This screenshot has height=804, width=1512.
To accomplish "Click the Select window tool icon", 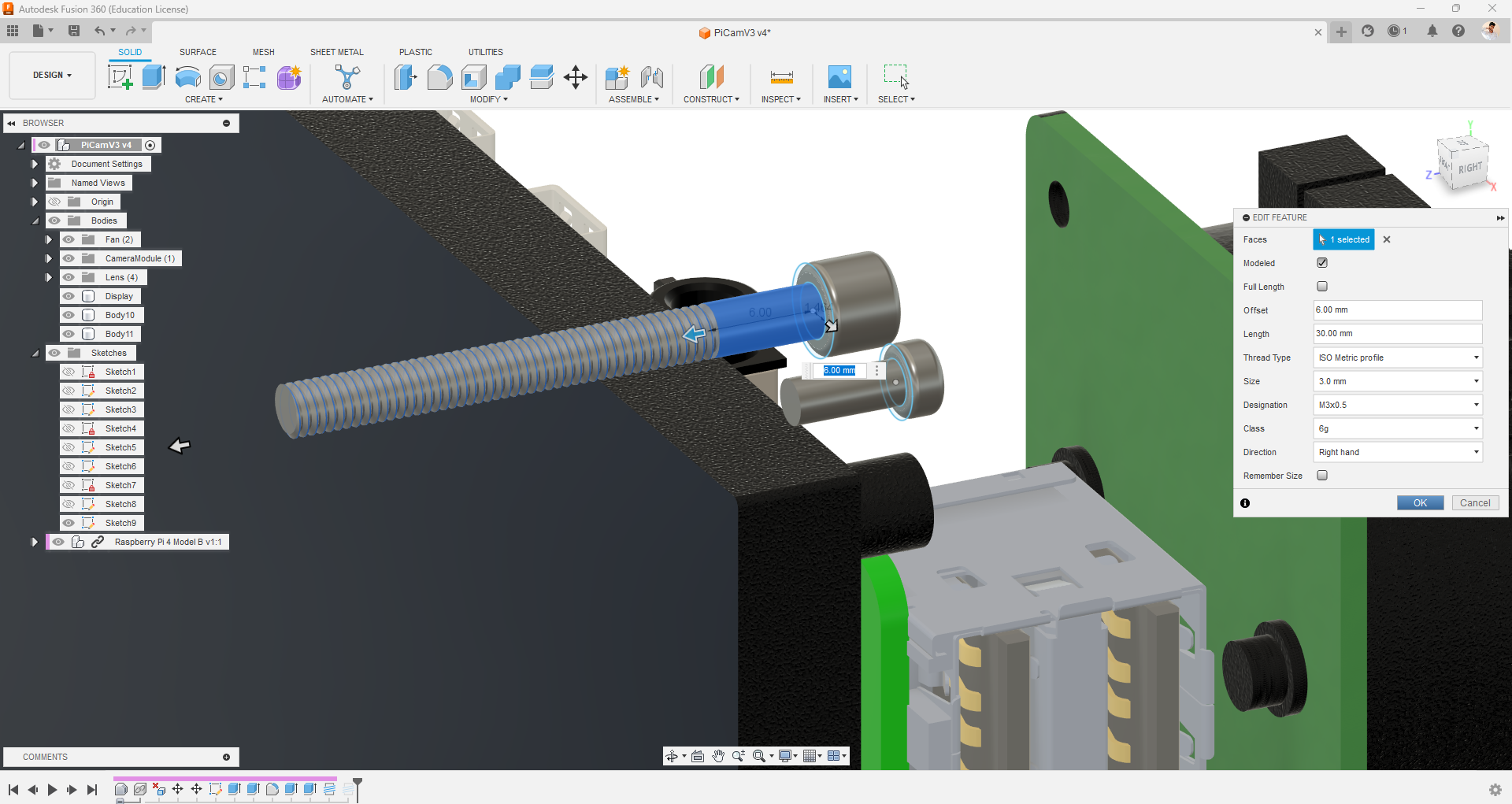I will point(895,77).
